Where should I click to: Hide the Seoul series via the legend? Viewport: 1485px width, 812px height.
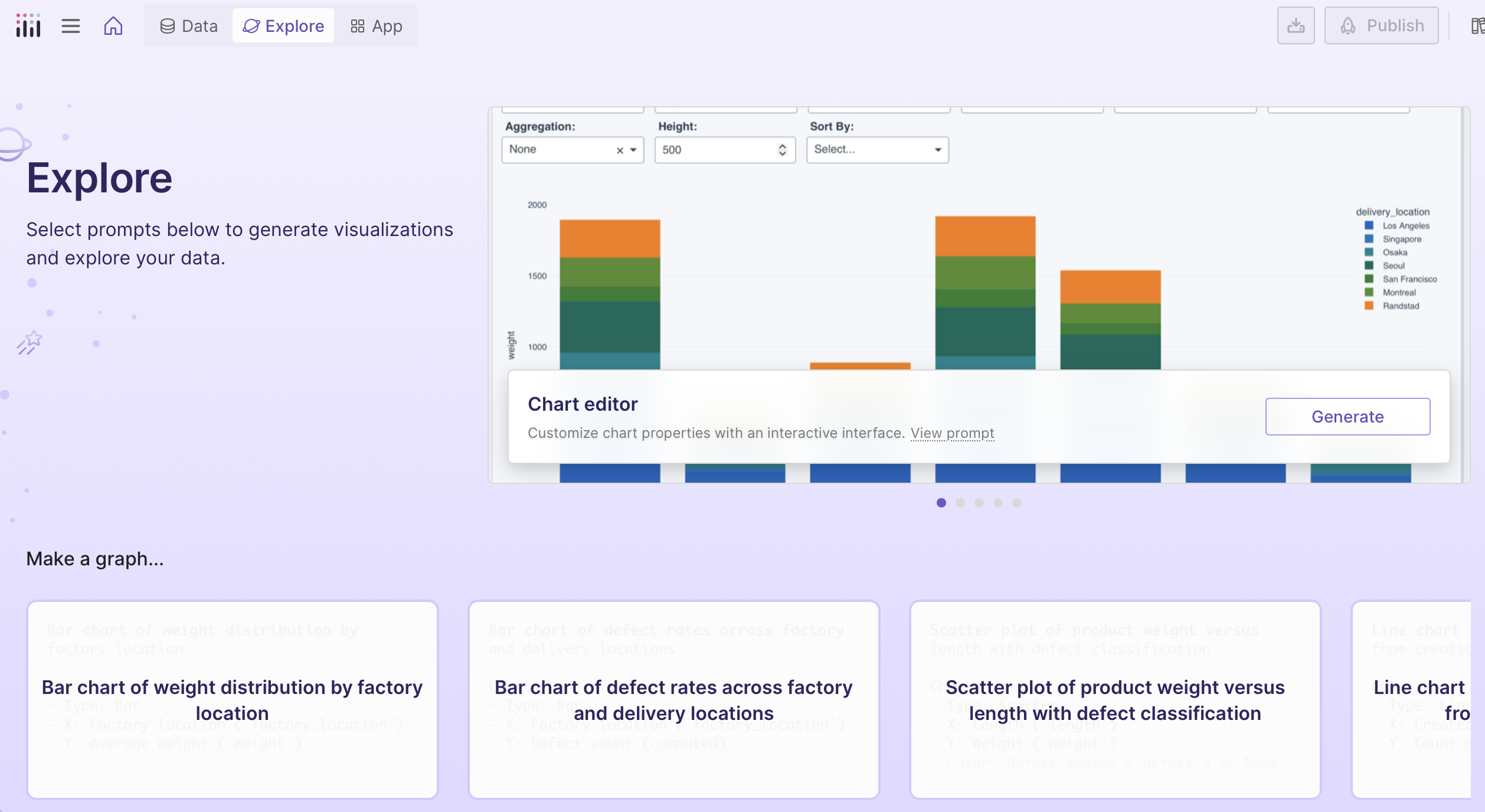[1393, 266]
